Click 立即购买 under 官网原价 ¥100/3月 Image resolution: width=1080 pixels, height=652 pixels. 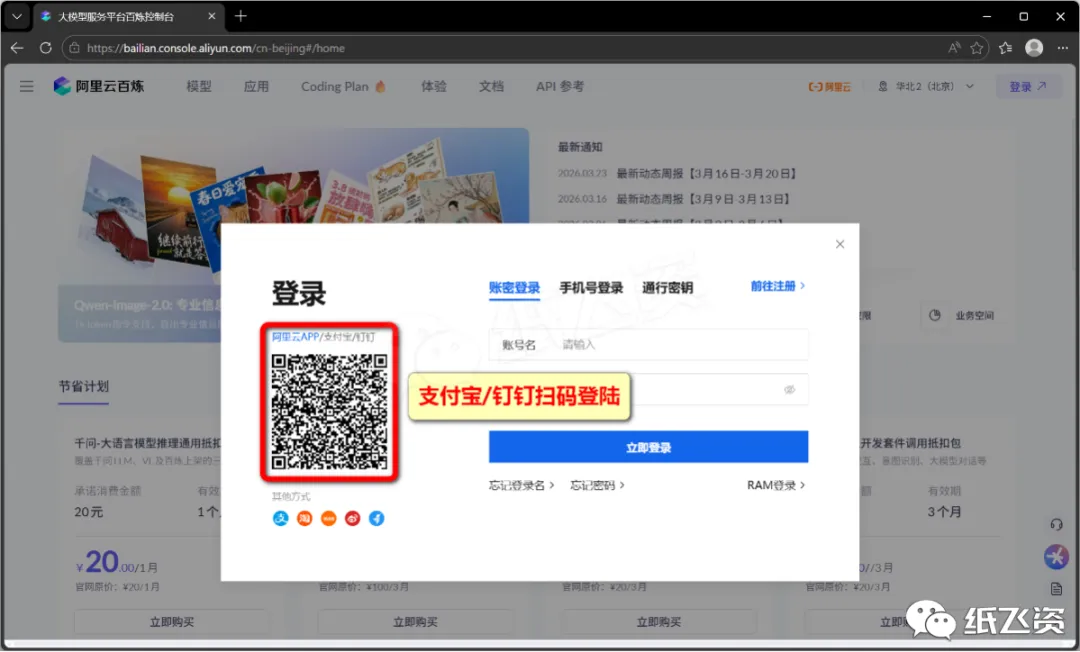(415, 622)
